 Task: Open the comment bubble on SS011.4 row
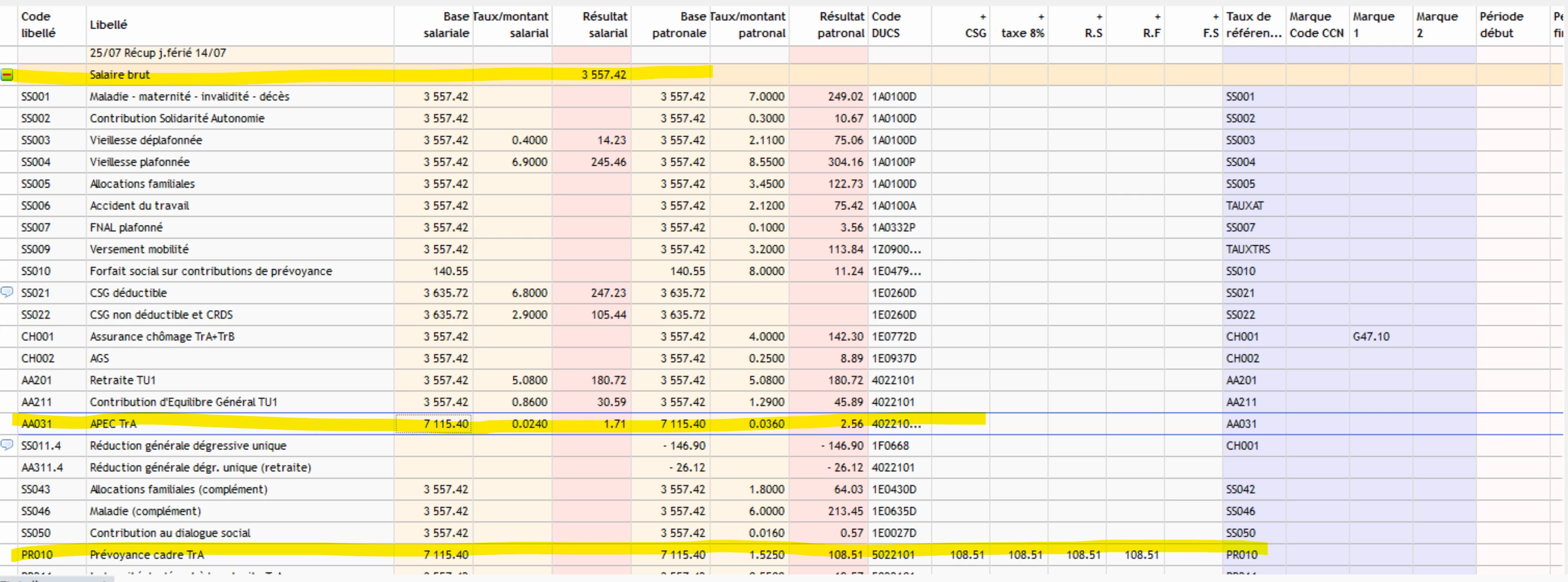pyautogui.click(x=6, y=445)
